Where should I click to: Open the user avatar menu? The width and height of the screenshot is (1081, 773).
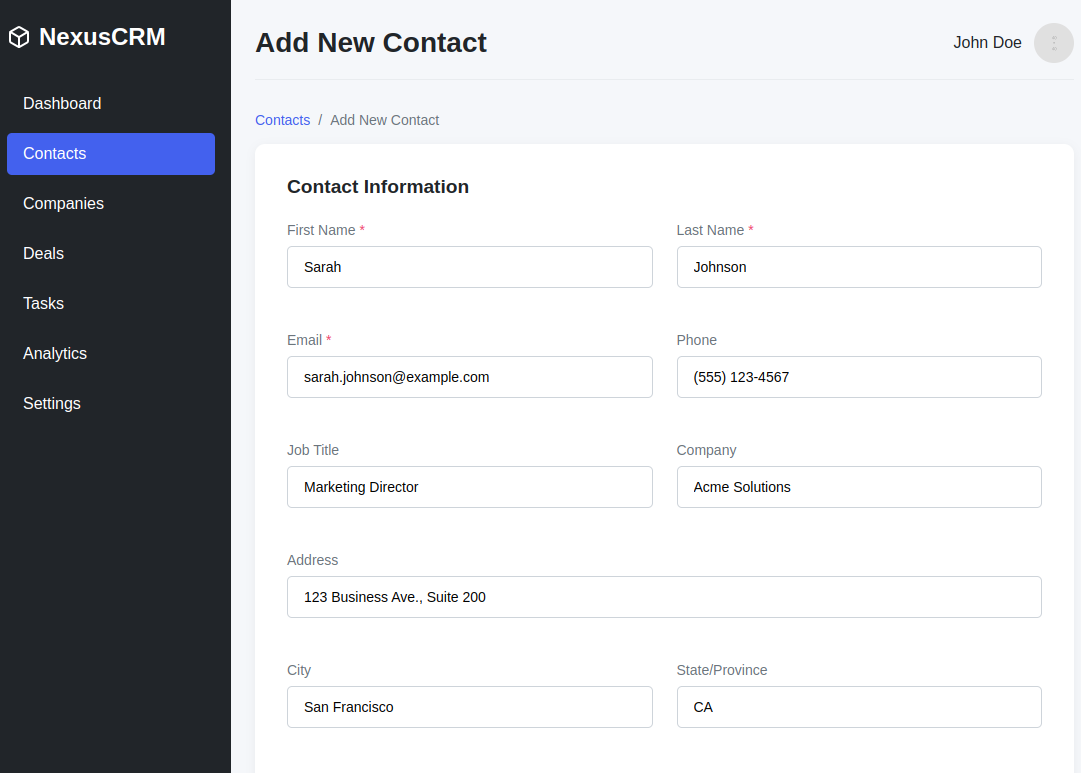point(1053,43)
